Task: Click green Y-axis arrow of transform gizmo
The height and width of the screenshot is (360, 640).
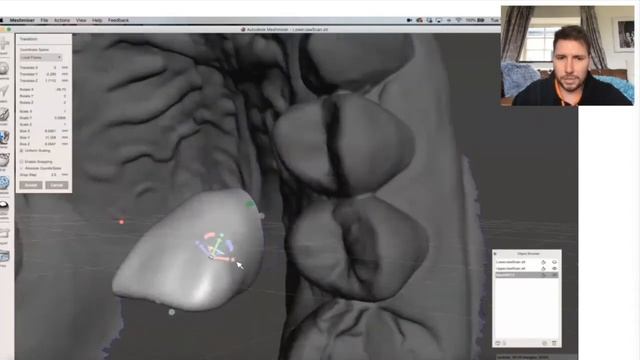Action: [x=222, y=236]
